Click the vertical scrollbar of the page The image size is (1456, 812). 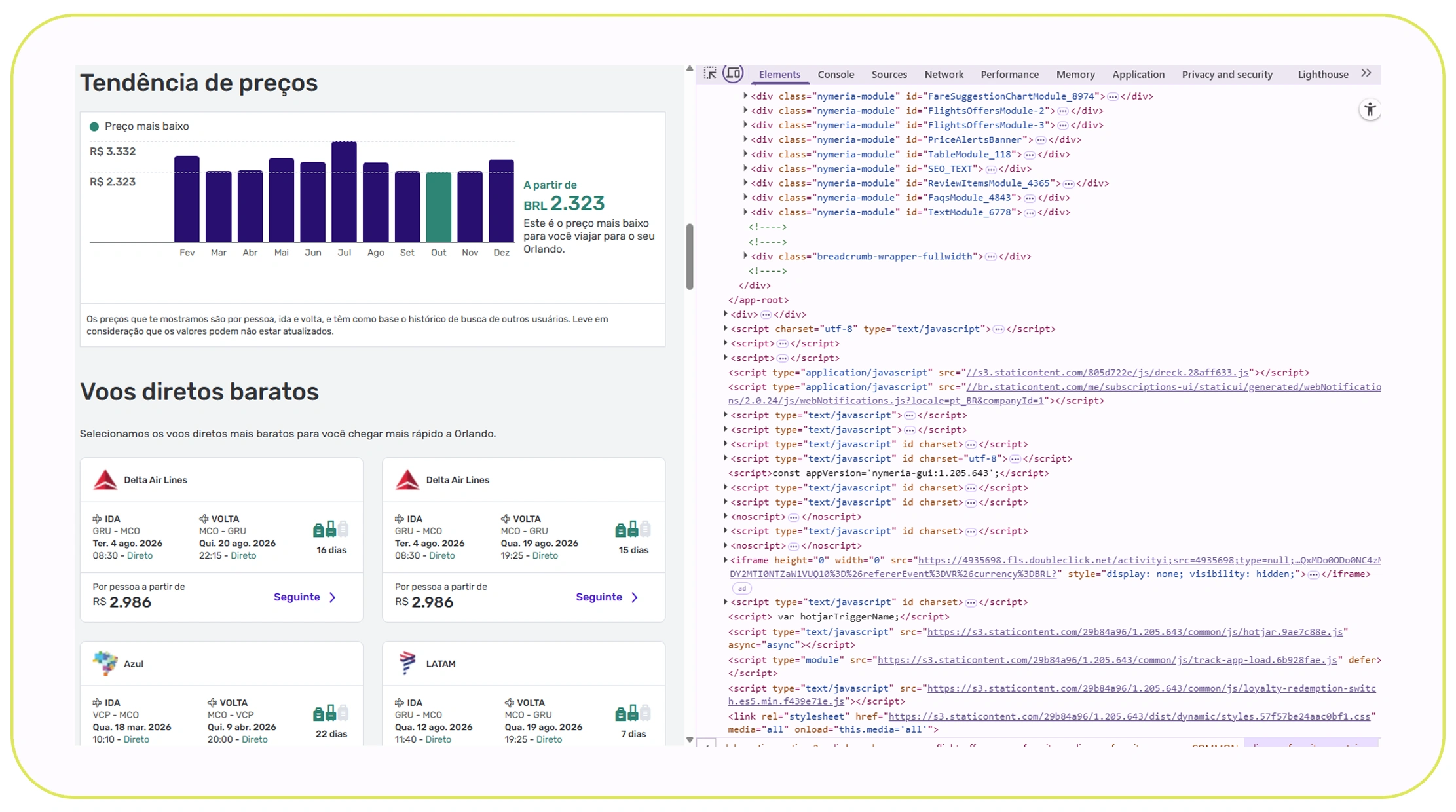pos(690,255)
